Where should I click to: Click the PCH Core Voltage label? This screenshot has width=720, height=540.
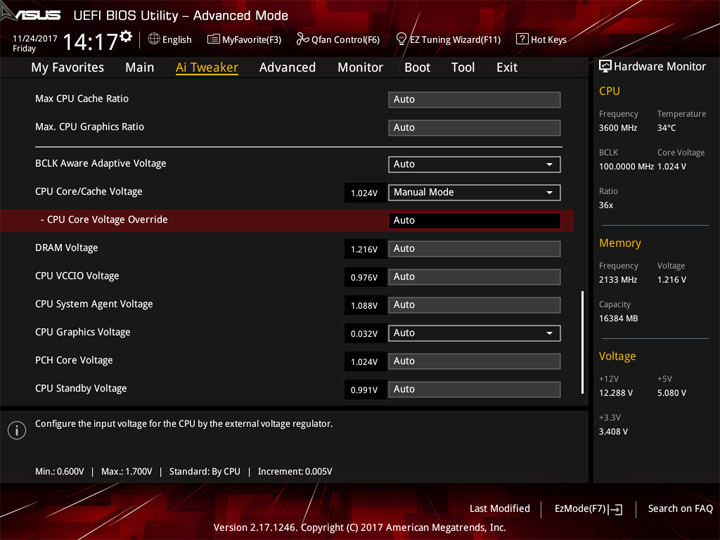pyautogui.click(x=74, y=360)
